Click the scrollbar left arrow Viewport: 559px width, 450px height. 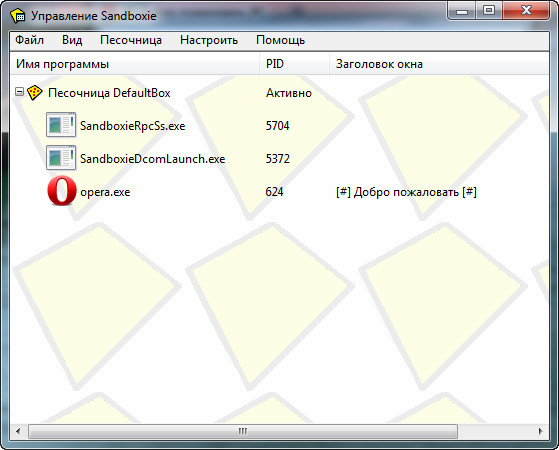(x=18, y=431)
